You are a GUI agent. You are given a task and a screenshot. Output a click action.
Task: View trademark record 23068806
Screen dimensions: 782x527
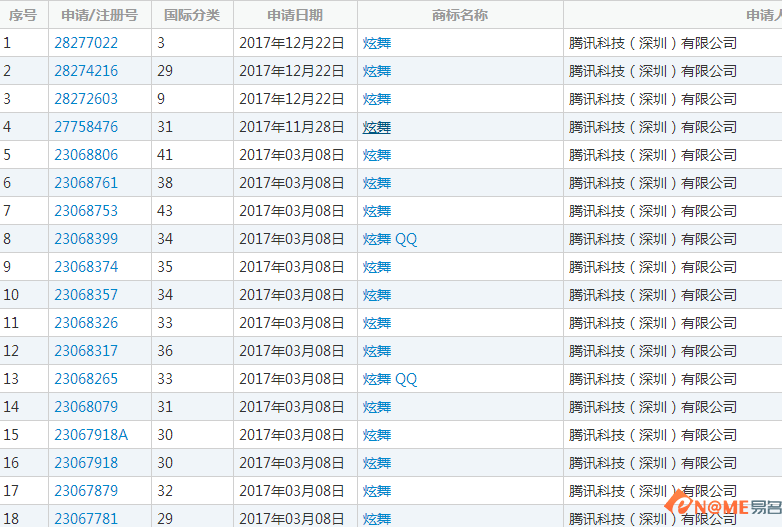coord(86,155)
